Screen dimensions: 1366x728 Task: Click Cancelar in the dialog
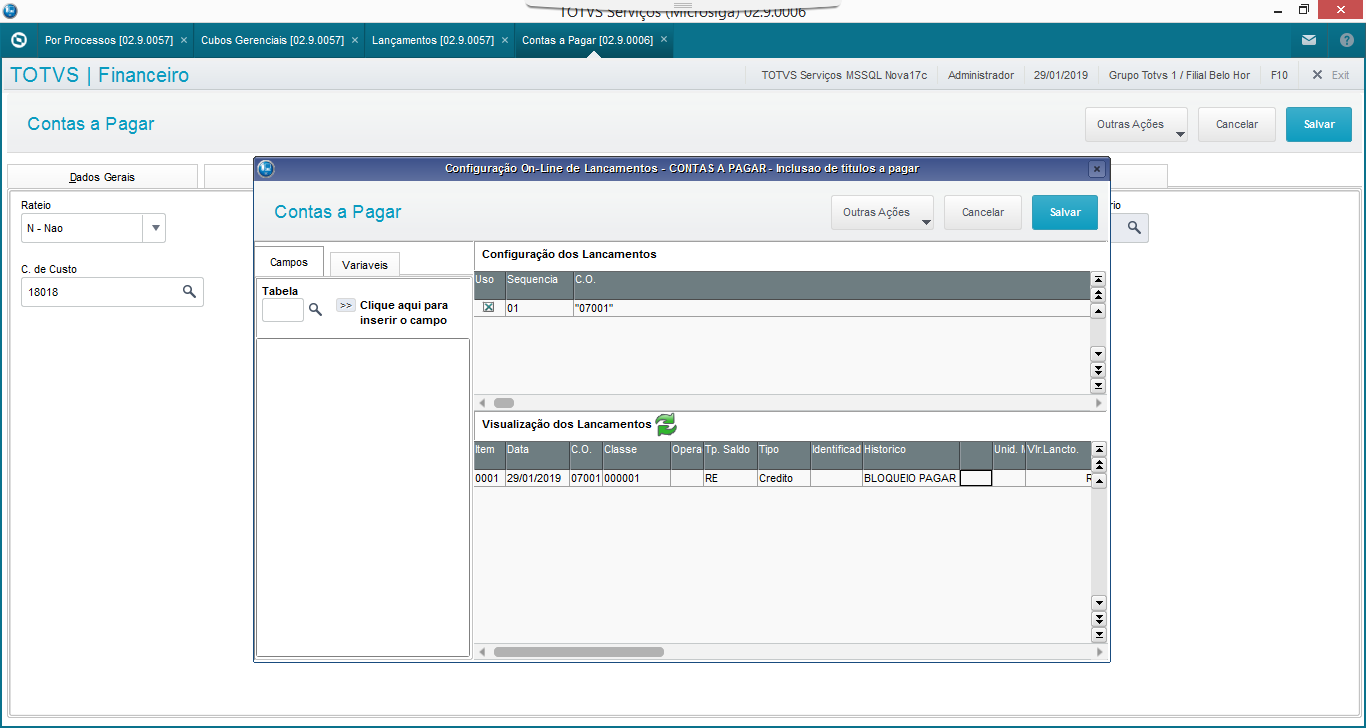983,213
